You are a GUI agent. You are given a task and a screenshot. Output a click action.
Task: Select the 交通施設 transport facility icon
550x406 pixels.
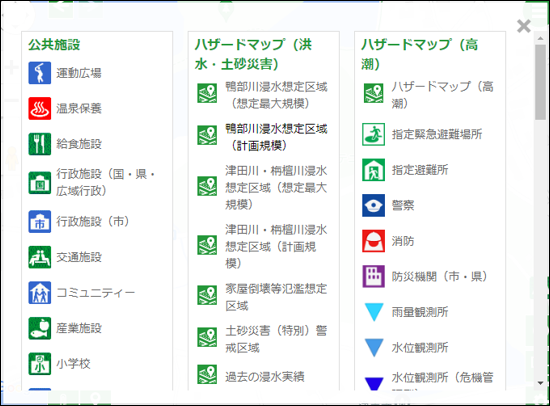(40, 257)
